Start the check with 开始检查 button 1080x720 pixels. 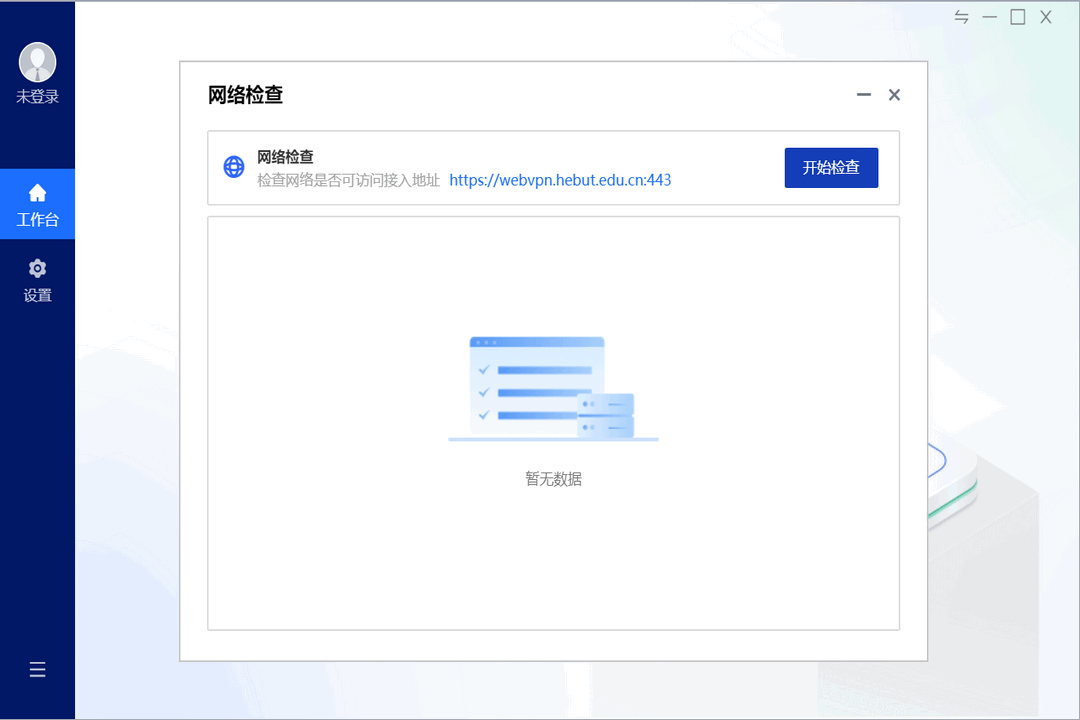pos(831,167)
